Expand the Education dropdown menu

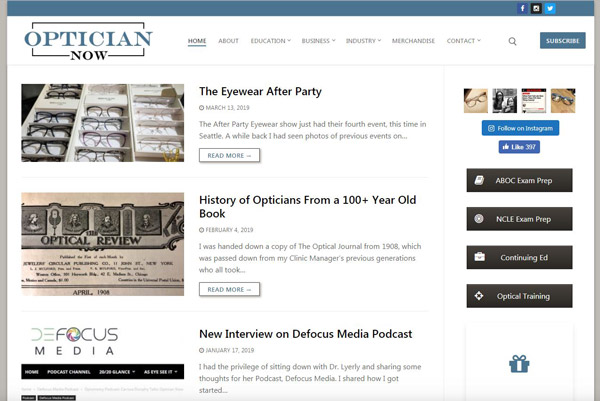point(271,41)
